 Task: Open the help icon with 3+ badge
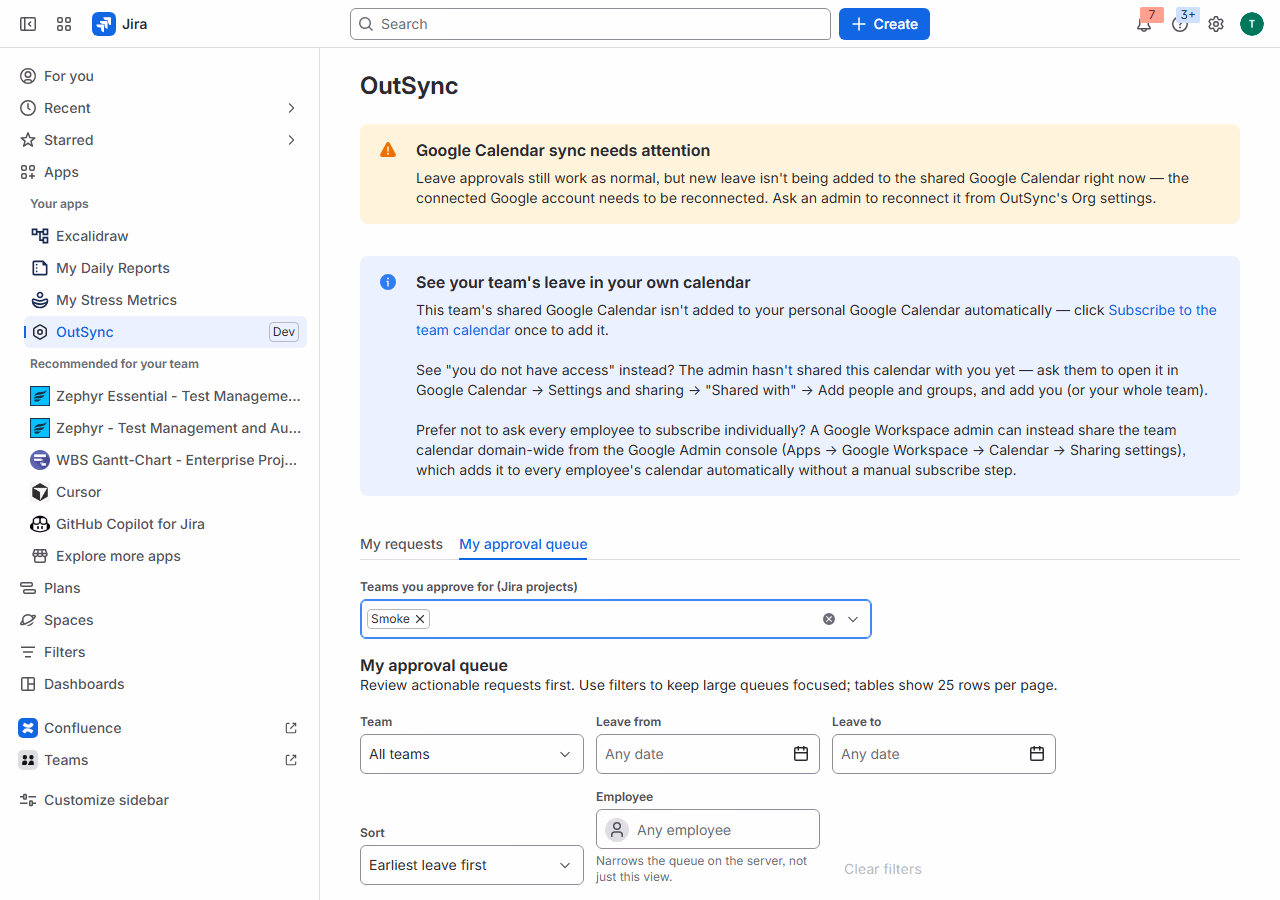point(1180,24)
